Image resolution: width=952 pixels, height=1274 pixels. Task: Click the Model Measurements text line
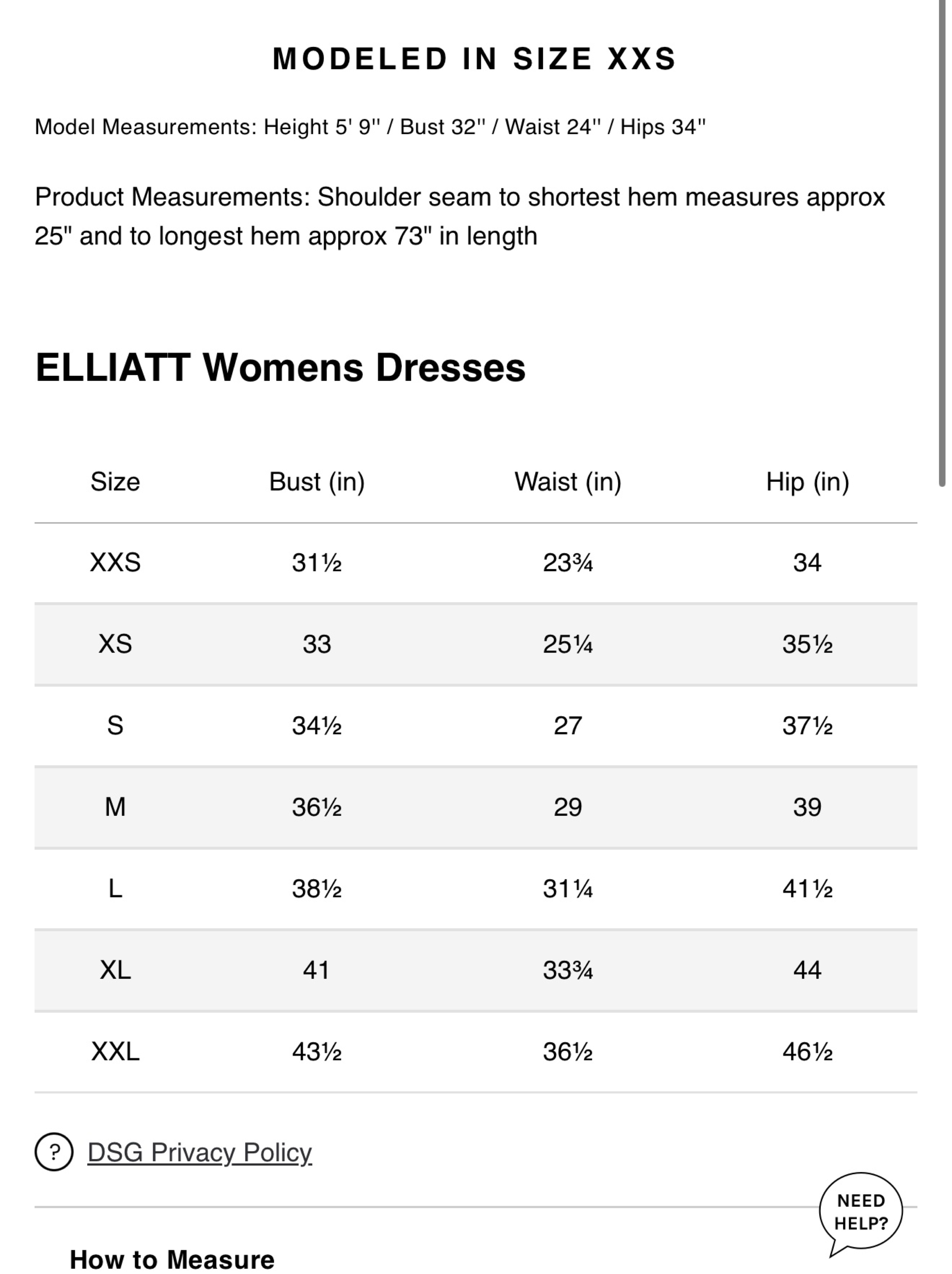370,127
